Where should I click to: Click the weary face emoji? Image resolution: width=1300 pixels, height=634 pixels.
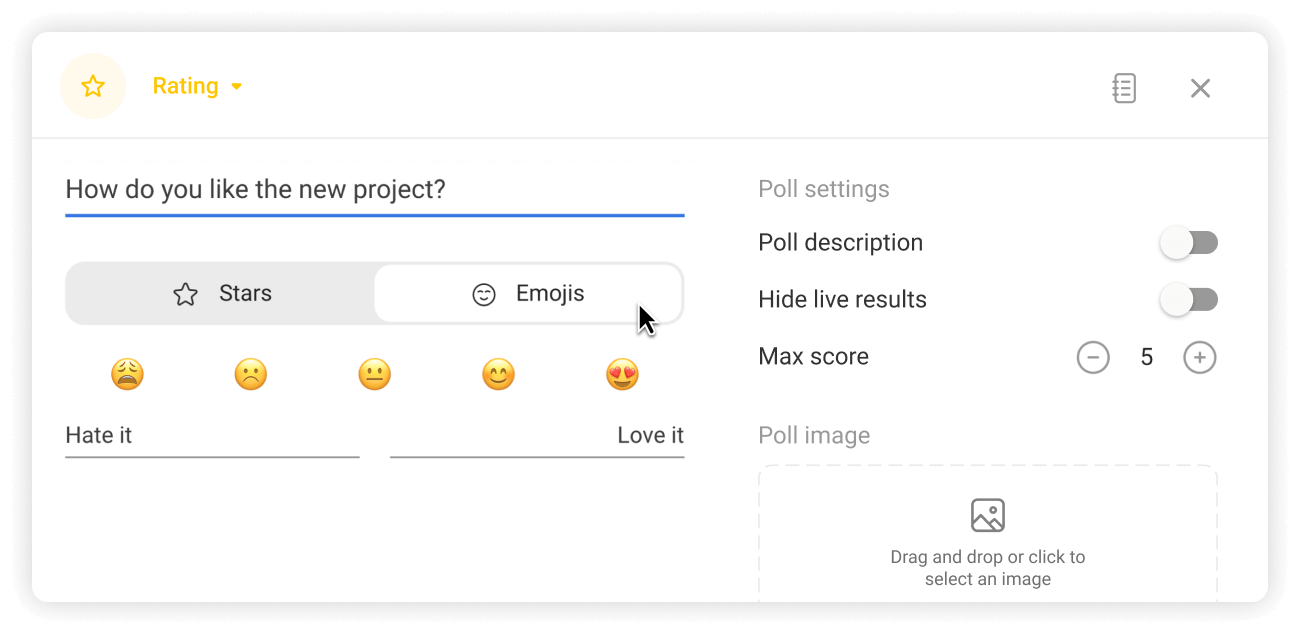(x=127, y=375)
